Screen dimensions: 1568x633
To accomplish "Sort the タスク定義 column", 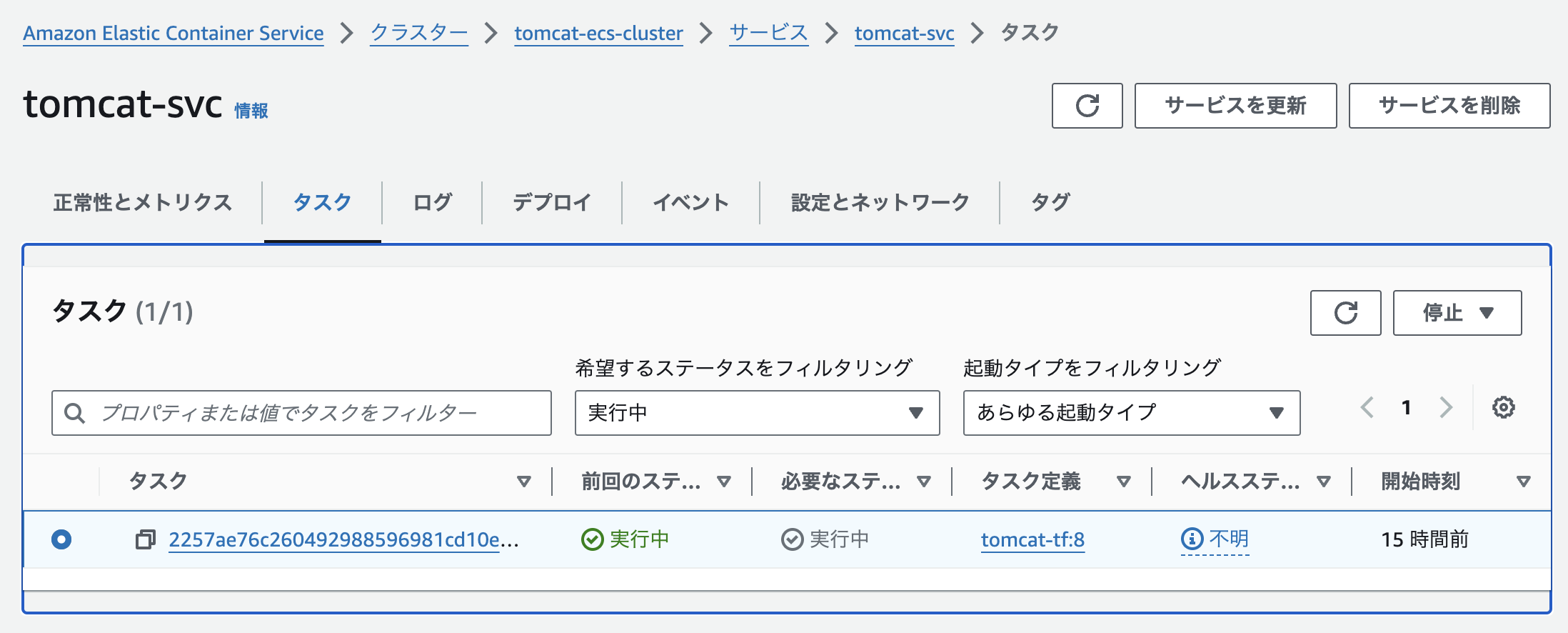I will (1125, 481).
